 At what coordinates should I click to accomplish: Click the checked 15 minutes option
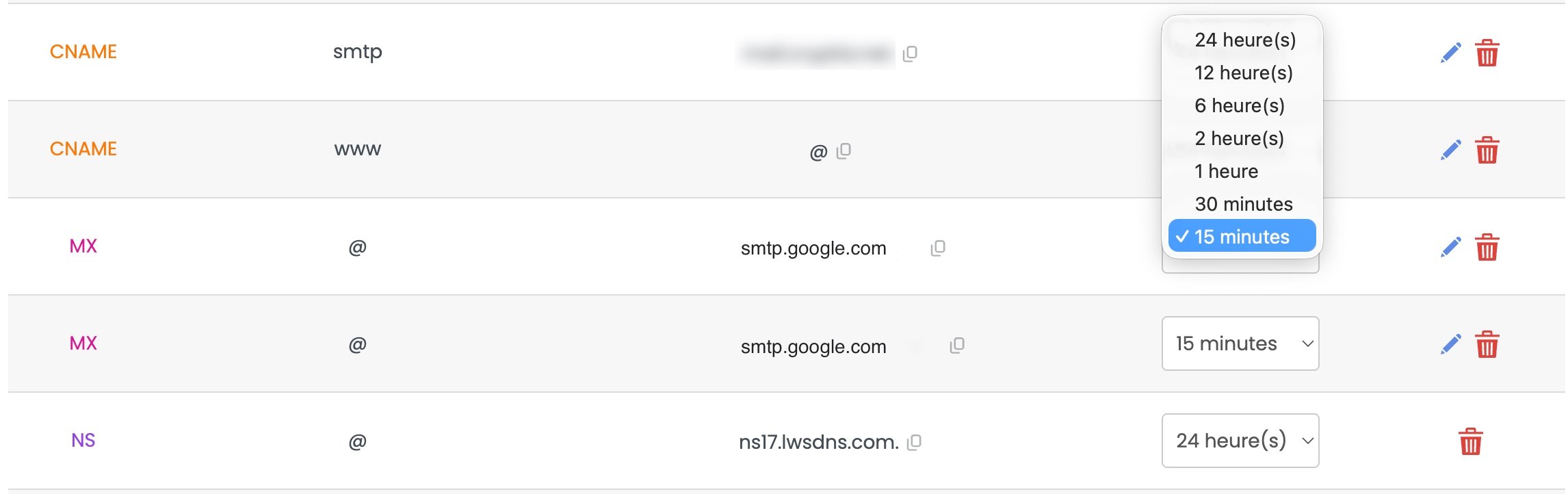(x=1240, y=235)
